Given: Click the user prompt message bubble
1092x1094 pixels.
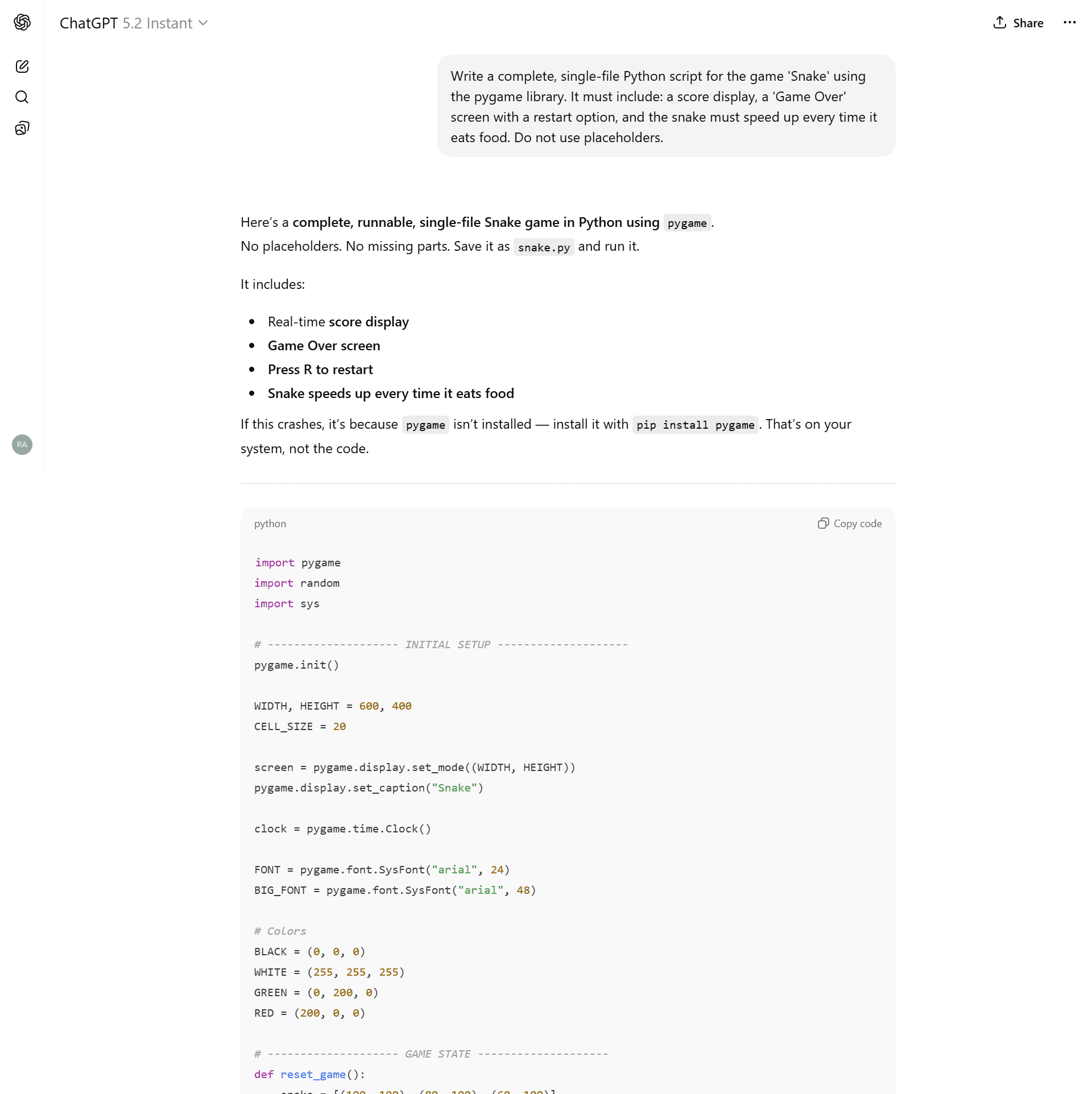Looking at the screenshot, I should (666, 106).
